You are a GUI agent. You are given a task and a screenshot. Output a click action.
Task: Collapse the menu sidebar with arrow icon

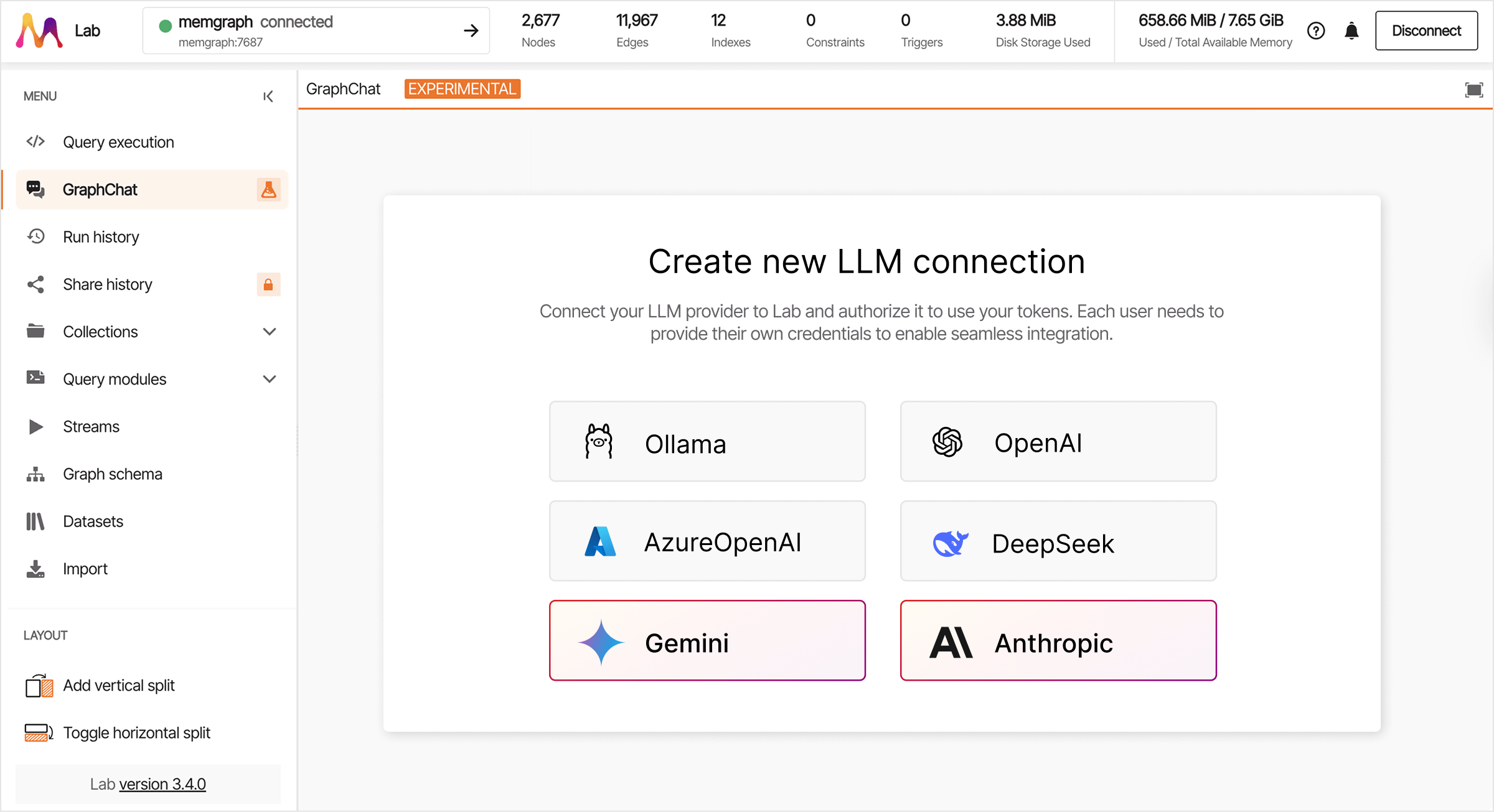click(268, 96)
